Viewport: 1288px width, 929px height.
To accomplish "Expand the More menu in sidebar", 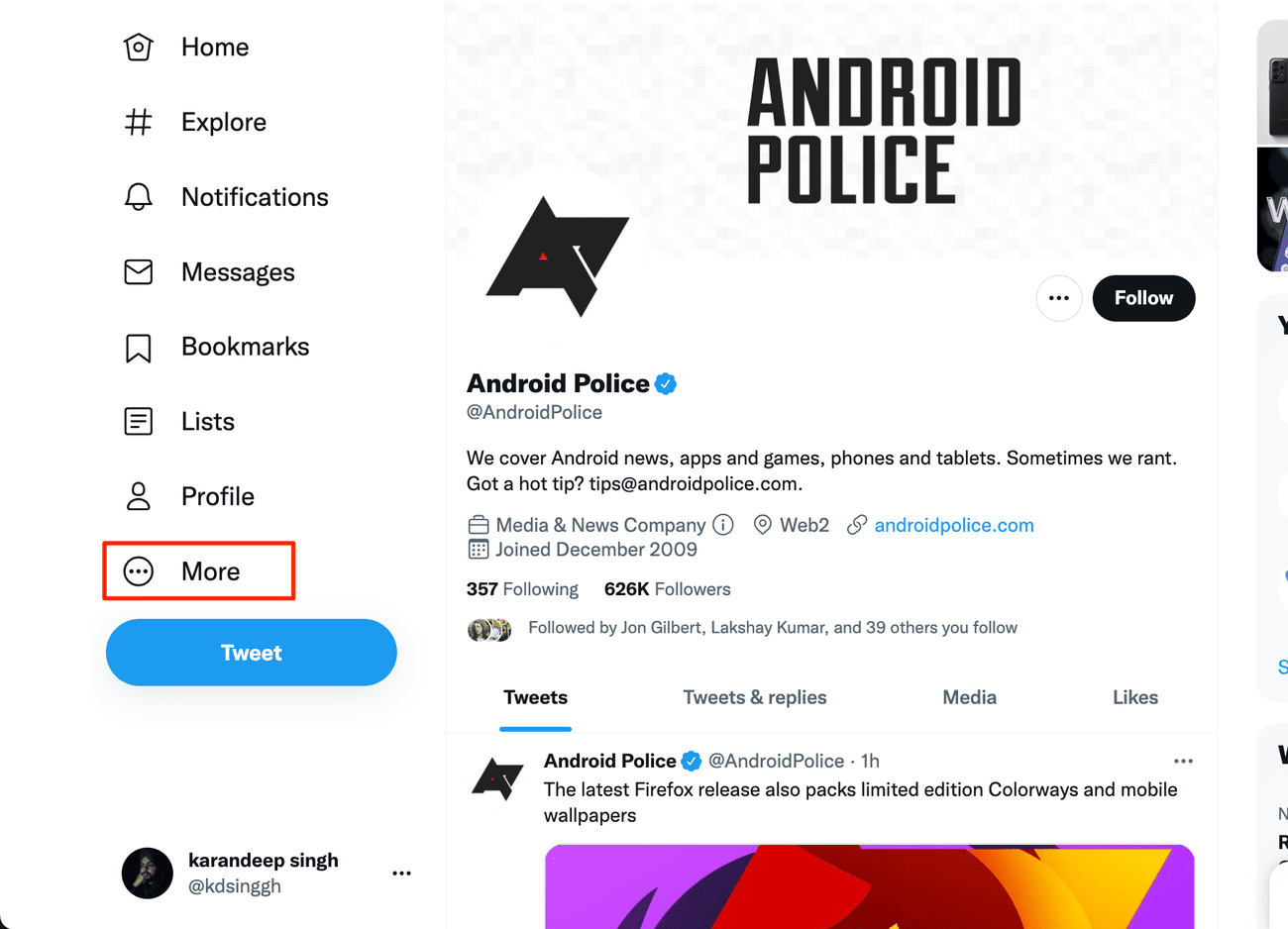I will click(198, 571).
